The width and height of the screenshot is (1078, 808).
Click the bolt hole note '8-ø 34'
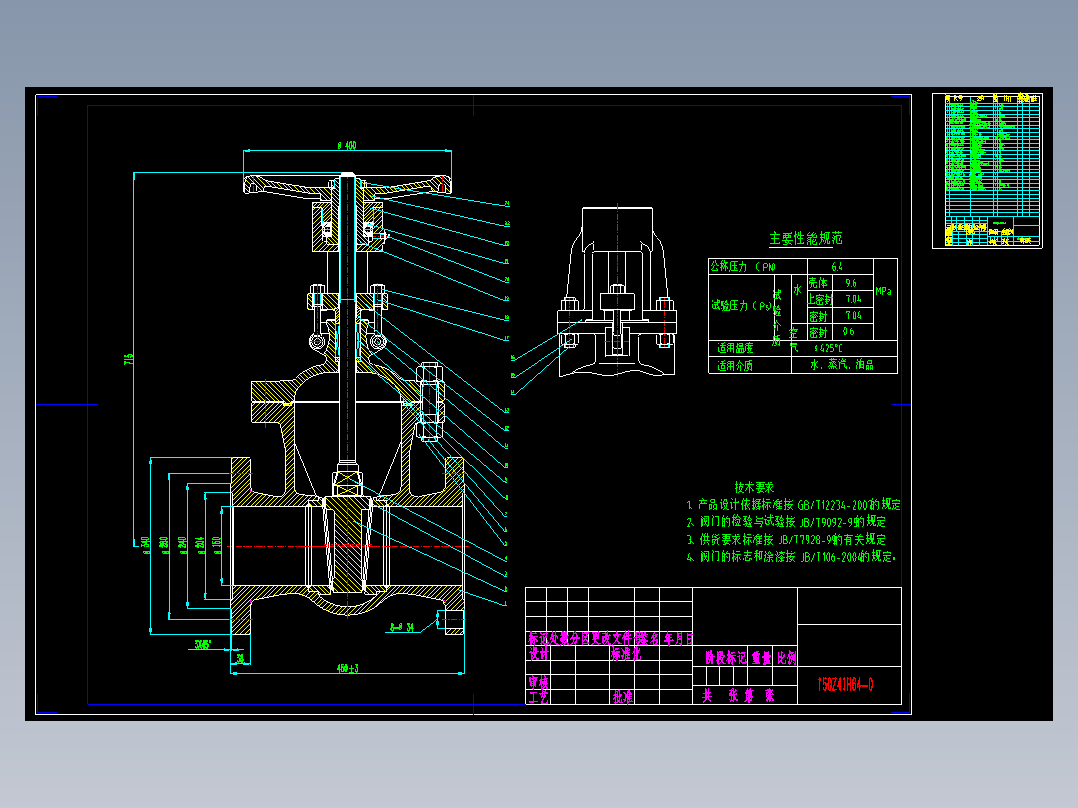point(402,627)
